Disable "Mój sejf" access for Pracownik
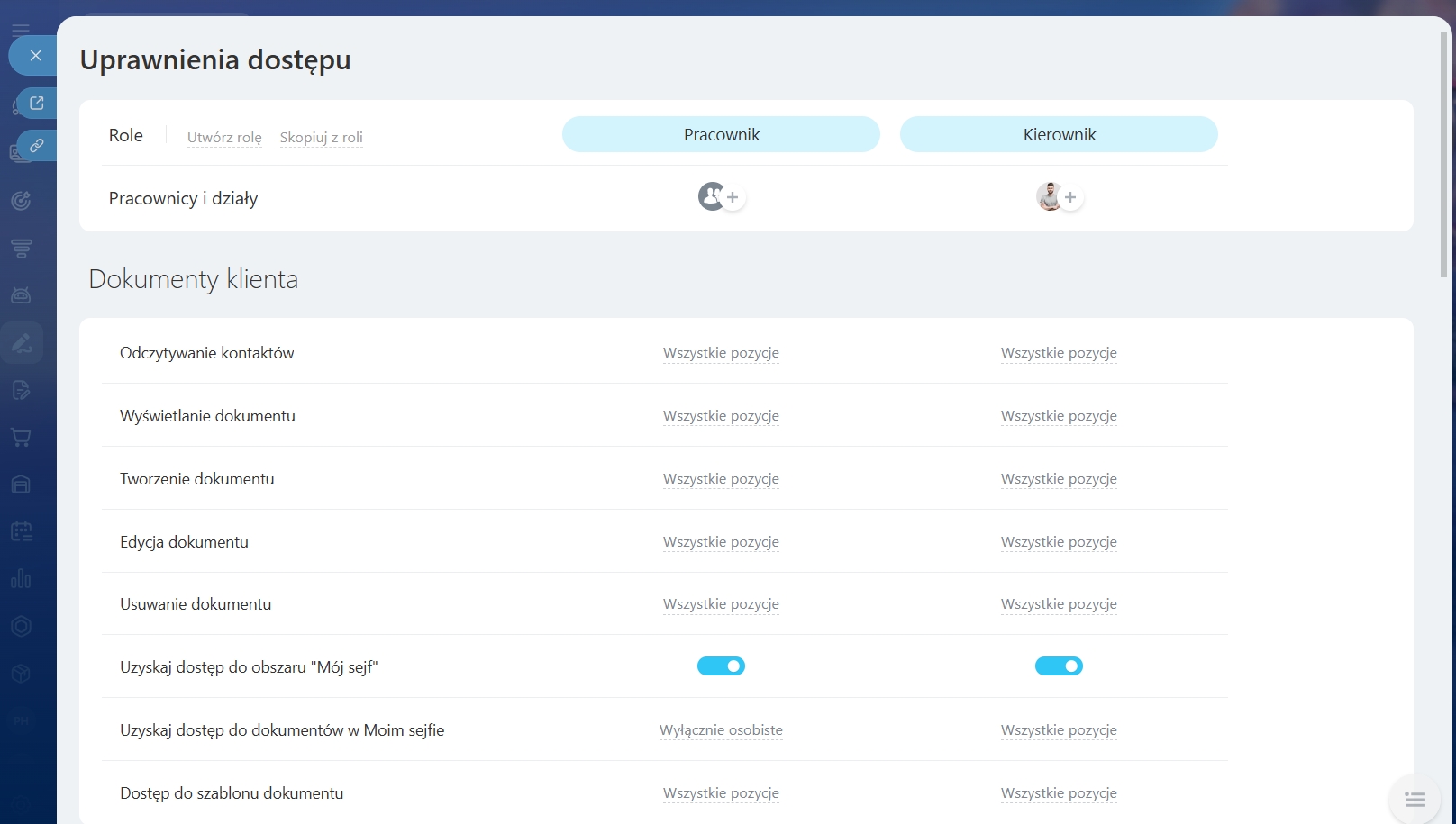This screenshot has height=824, width=1456. pyautogui.click(x=721, y=666)
